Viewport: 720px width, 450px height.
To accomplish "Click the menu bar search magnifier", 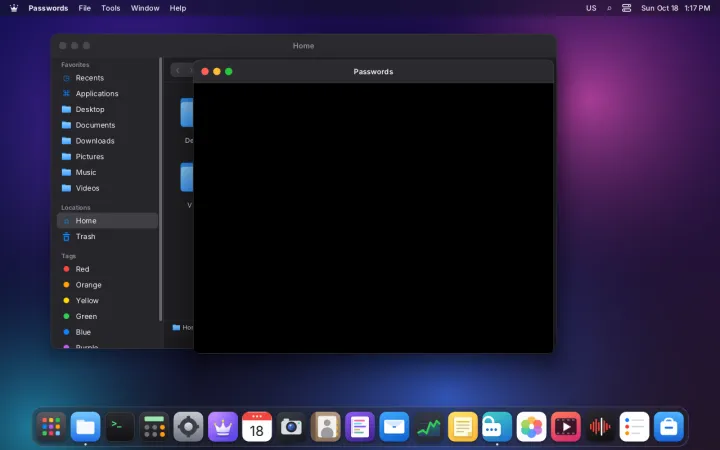I will point(609,8).
